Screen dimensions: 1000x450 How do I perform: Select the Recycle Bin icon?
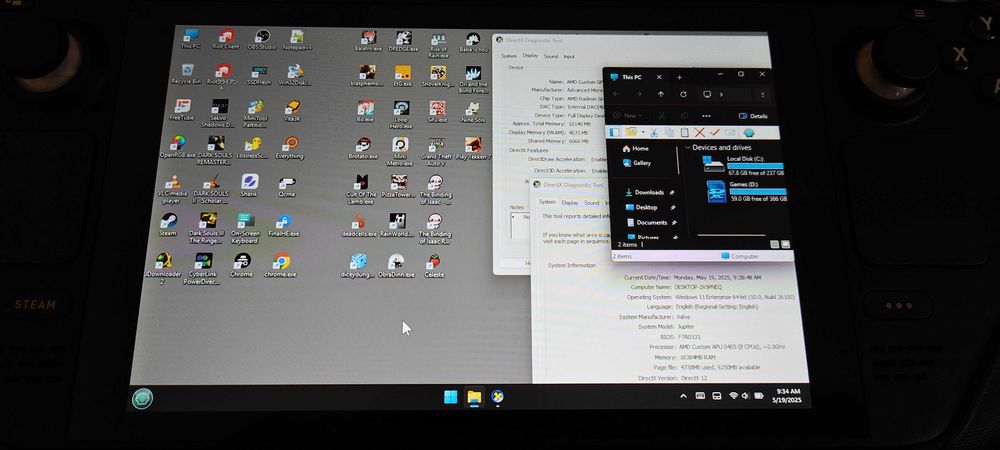click(186, 74)
